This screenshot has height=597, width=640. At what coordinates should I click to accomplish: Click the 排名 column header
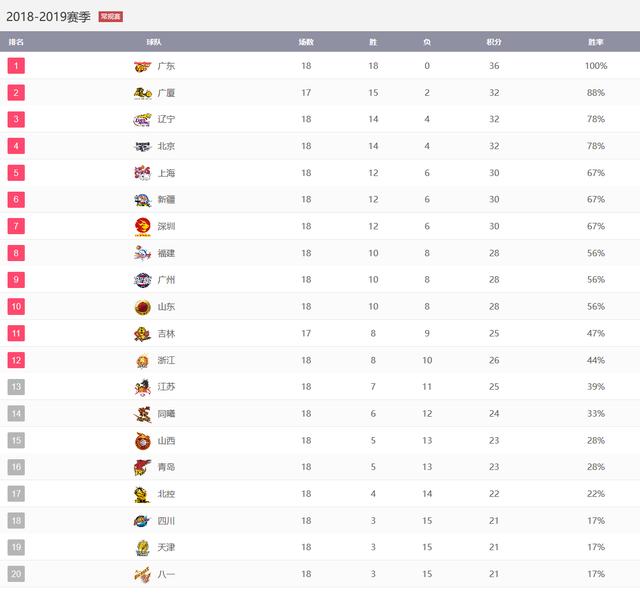pos(16,42)
